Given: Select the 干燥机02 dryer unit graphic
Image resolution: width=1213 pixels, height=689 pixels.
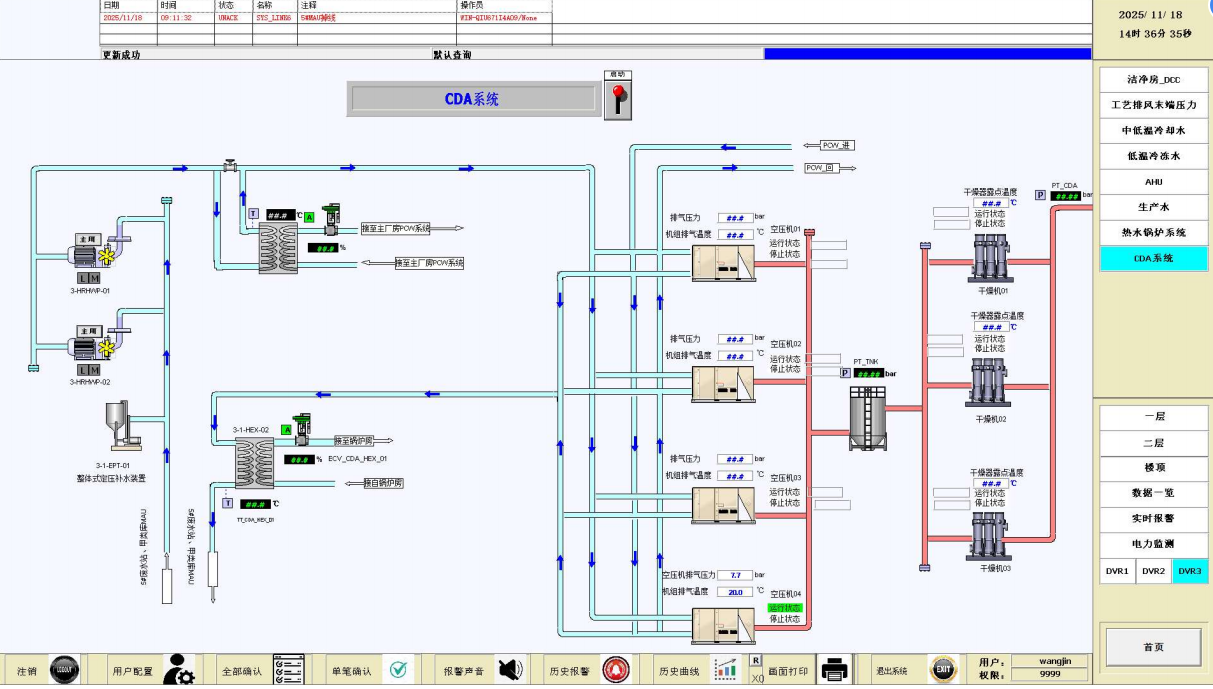Looking at the screenshot, I should click(x=988, y=383).
